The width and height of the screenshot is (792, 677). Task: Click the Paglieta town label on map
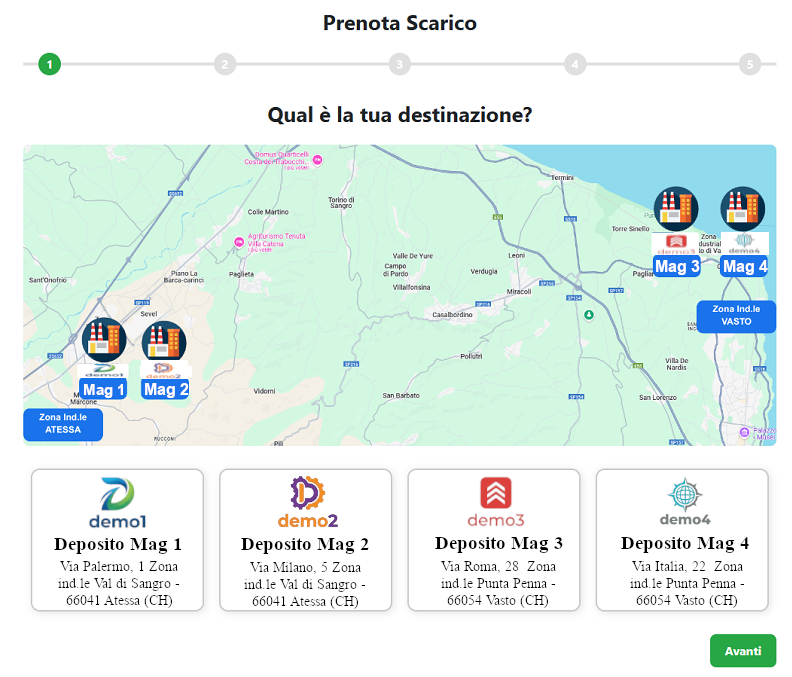pos(241,274)
